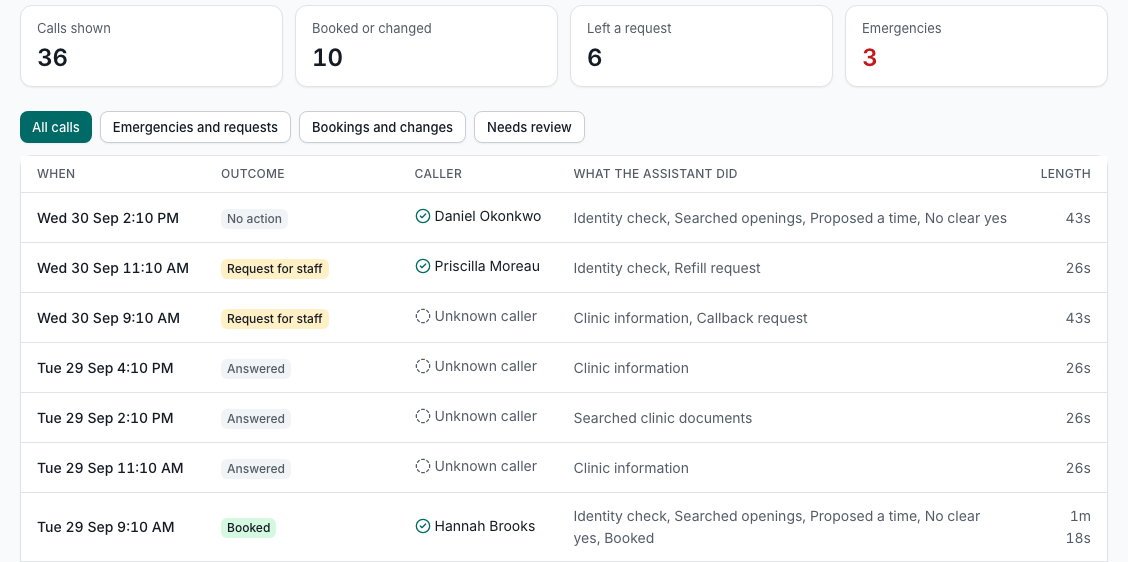
Task: Click the Booked outcome badge
Action: point(248,527)
